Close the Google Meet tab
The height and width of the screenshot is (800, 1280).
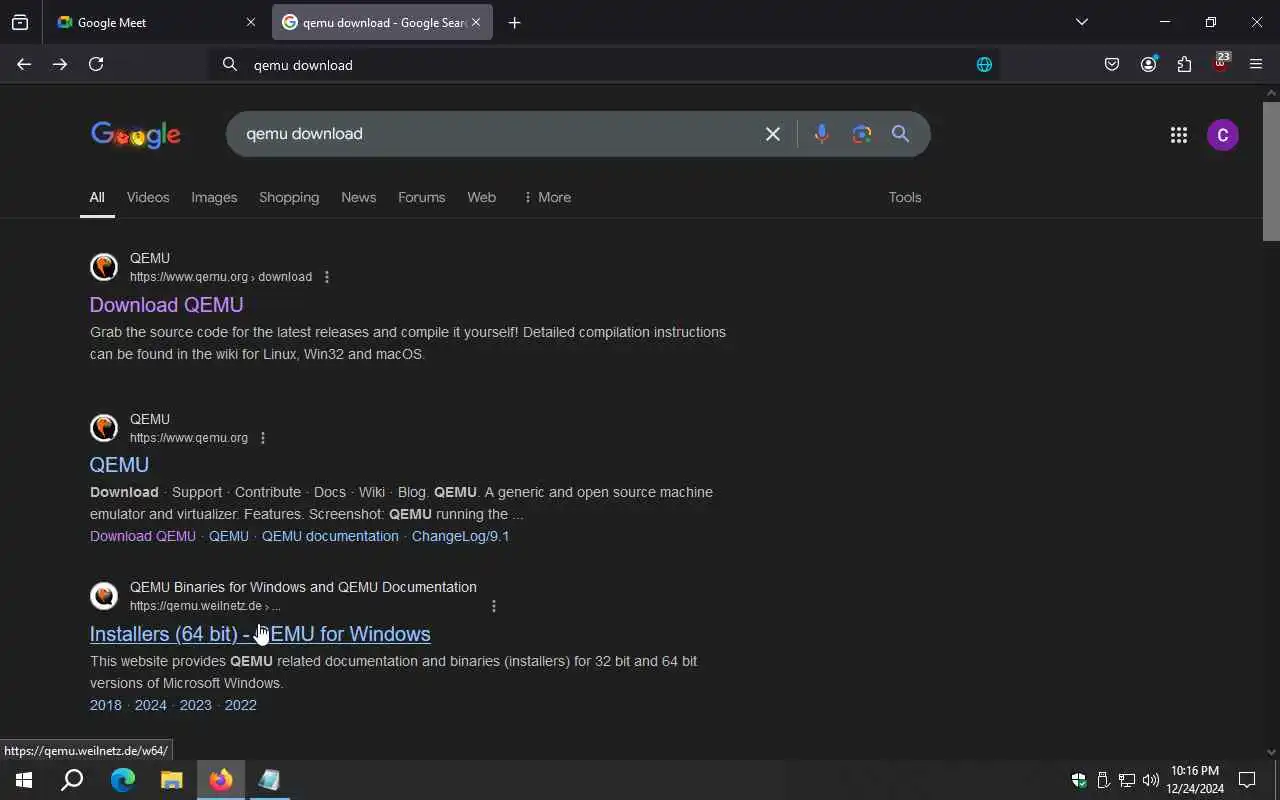click(251, 22)
